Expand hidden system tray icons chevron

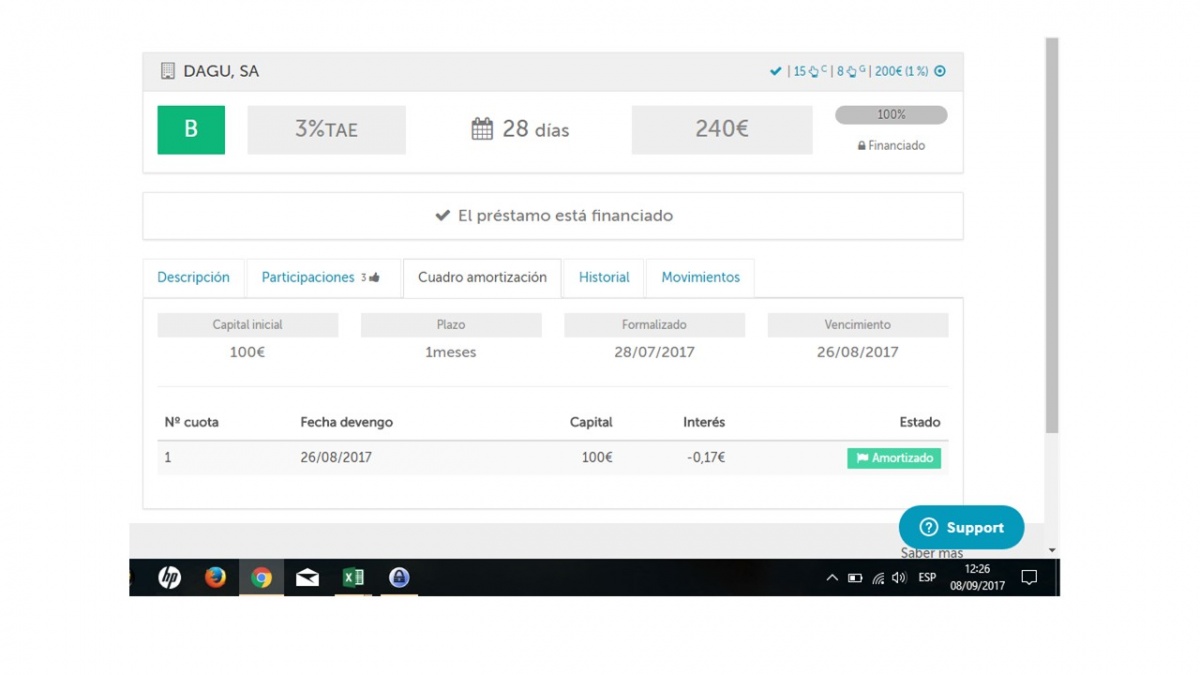tap(831, 577)
